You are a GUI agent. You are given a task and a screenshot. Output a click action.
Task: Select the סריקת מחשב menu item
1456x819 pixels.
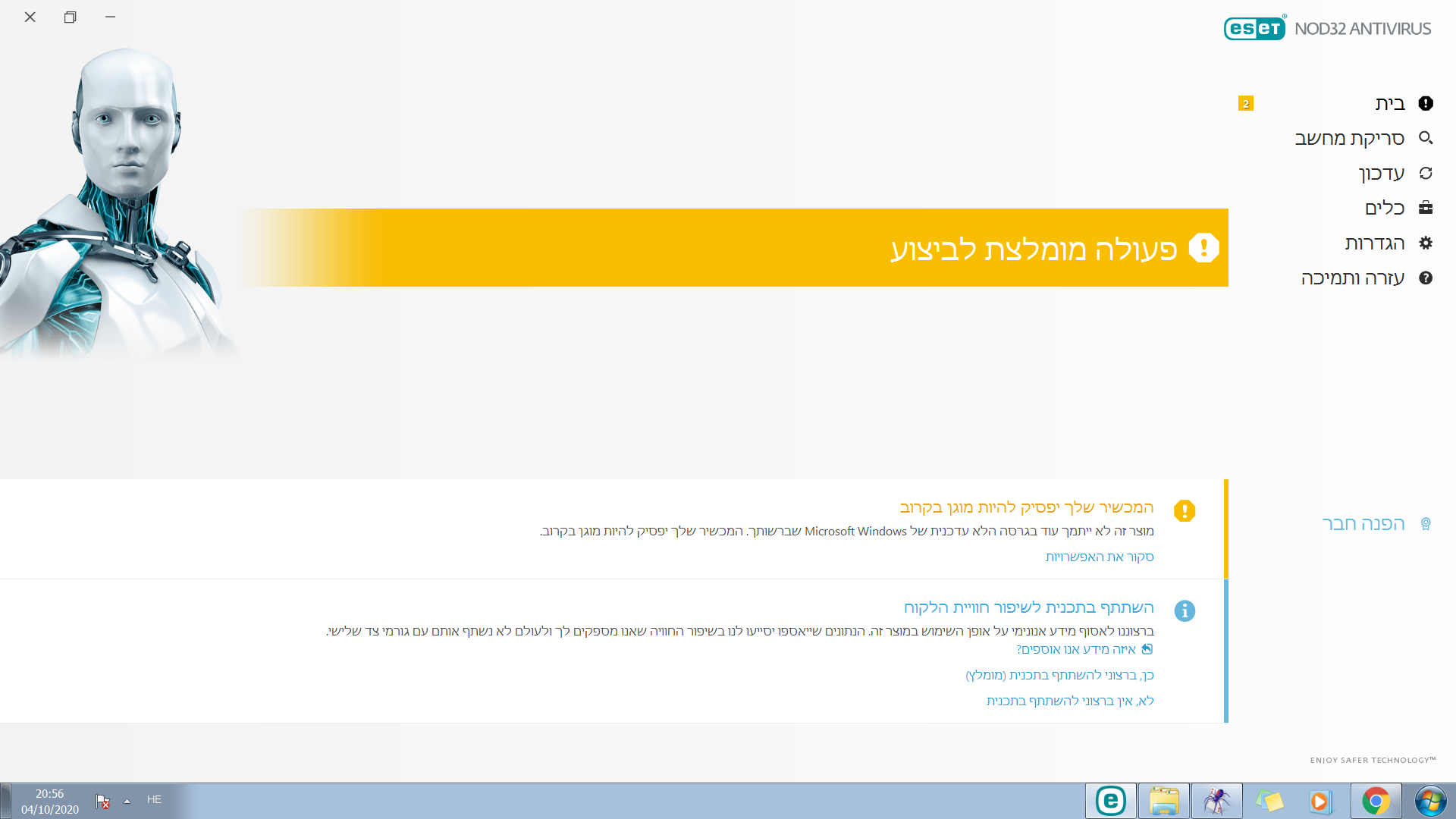click(x=1349, y=138)
